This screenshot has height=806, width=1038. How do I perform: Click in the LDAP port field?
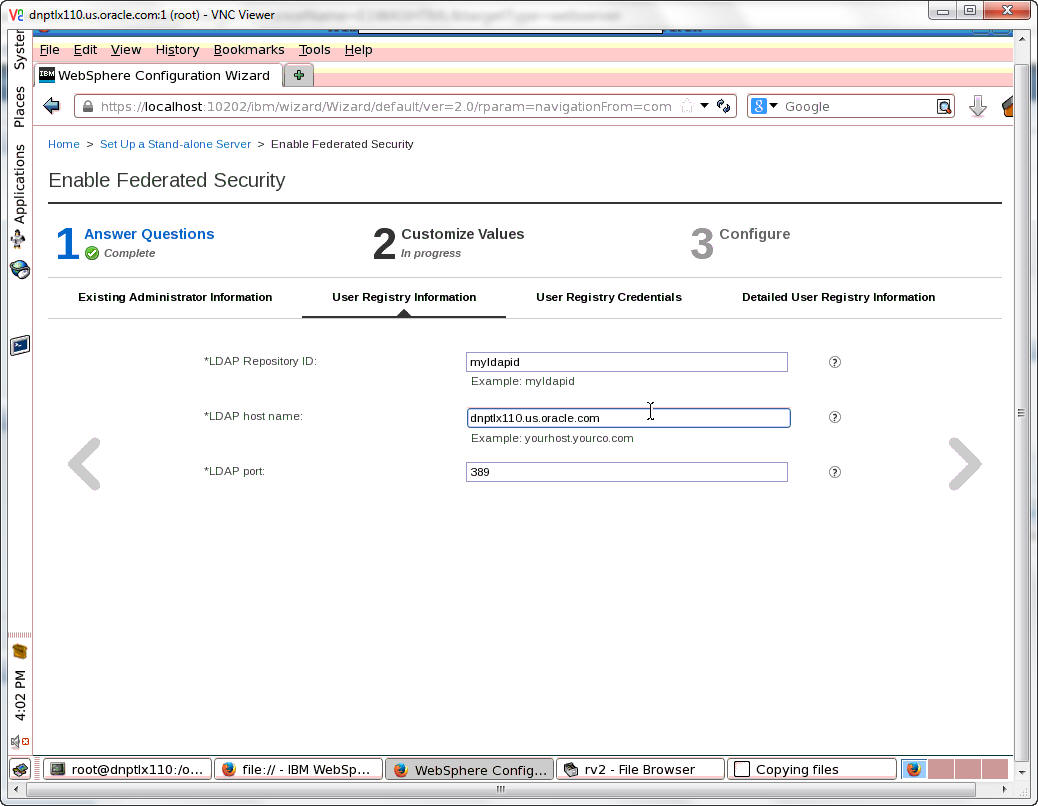tap(627, 472)
